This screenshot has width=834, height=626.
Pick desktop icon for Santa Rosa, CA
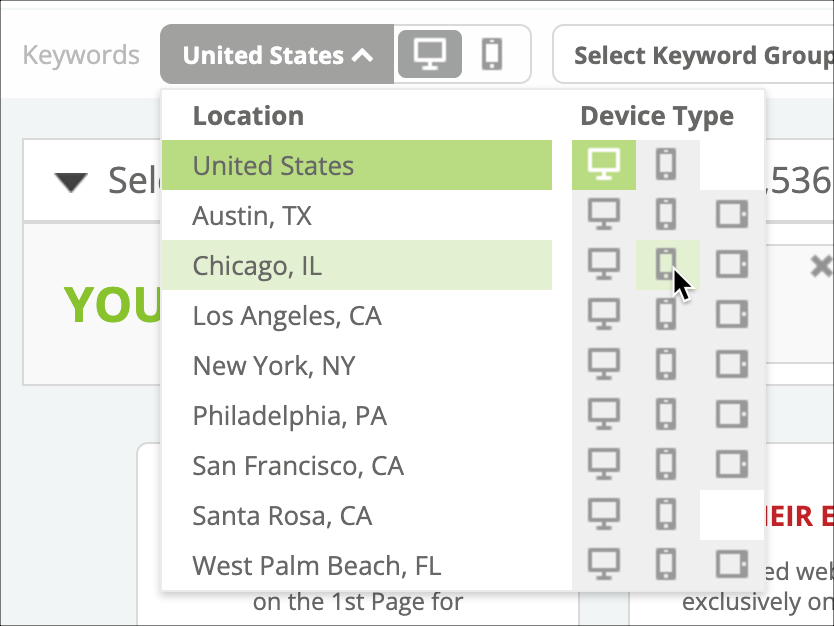(604, 514)
